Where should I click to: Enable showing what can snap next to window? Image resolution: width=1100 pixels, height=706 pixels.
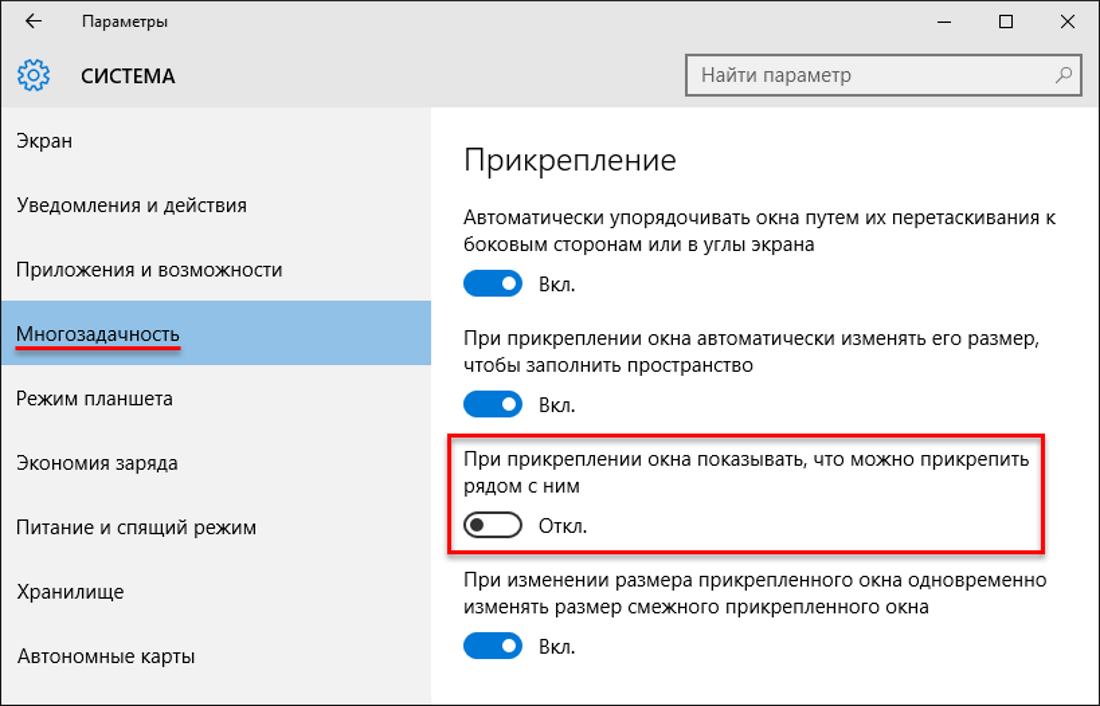[493, 525]
